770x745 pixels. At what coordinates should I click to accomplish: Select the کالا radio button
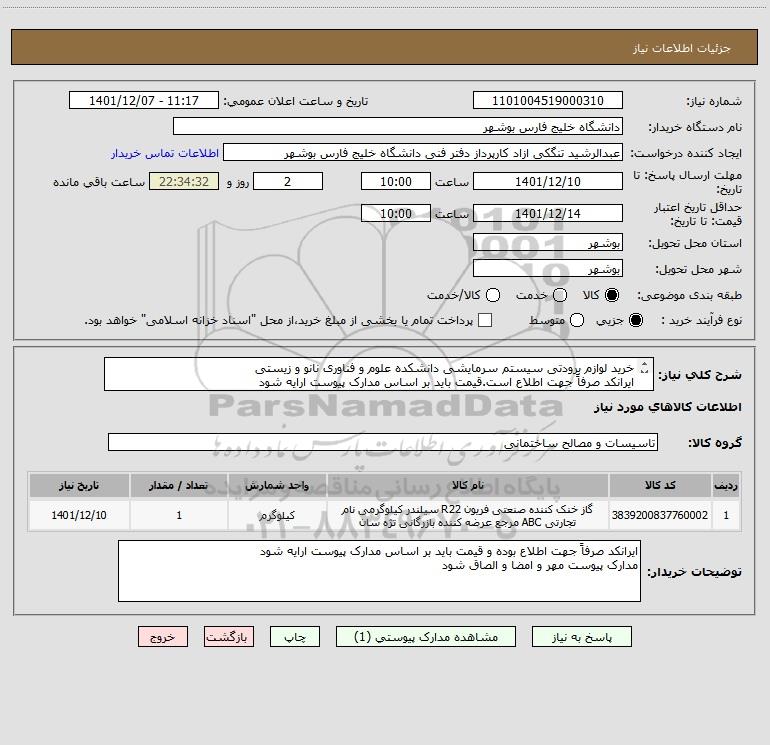[612, 295]
